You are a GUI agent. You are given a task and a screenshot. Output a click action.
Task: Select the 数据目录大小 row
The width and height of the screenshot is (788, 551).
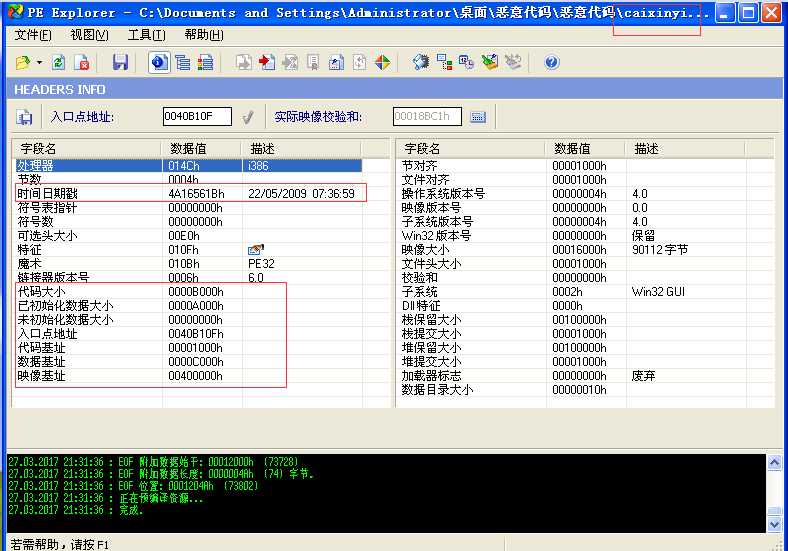point(573,390)
